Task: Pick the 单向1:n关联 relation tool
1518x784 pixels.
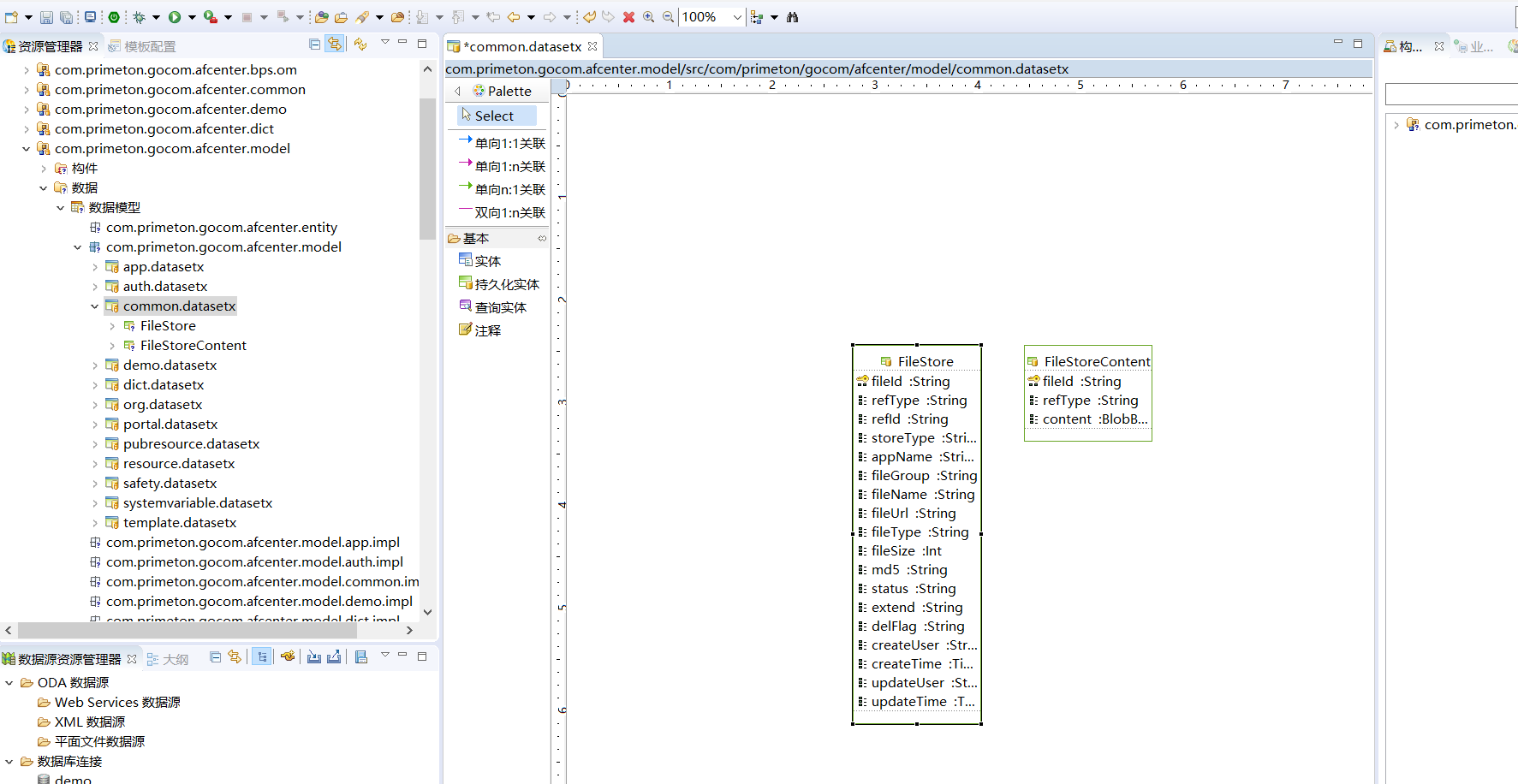Action: 509,166
